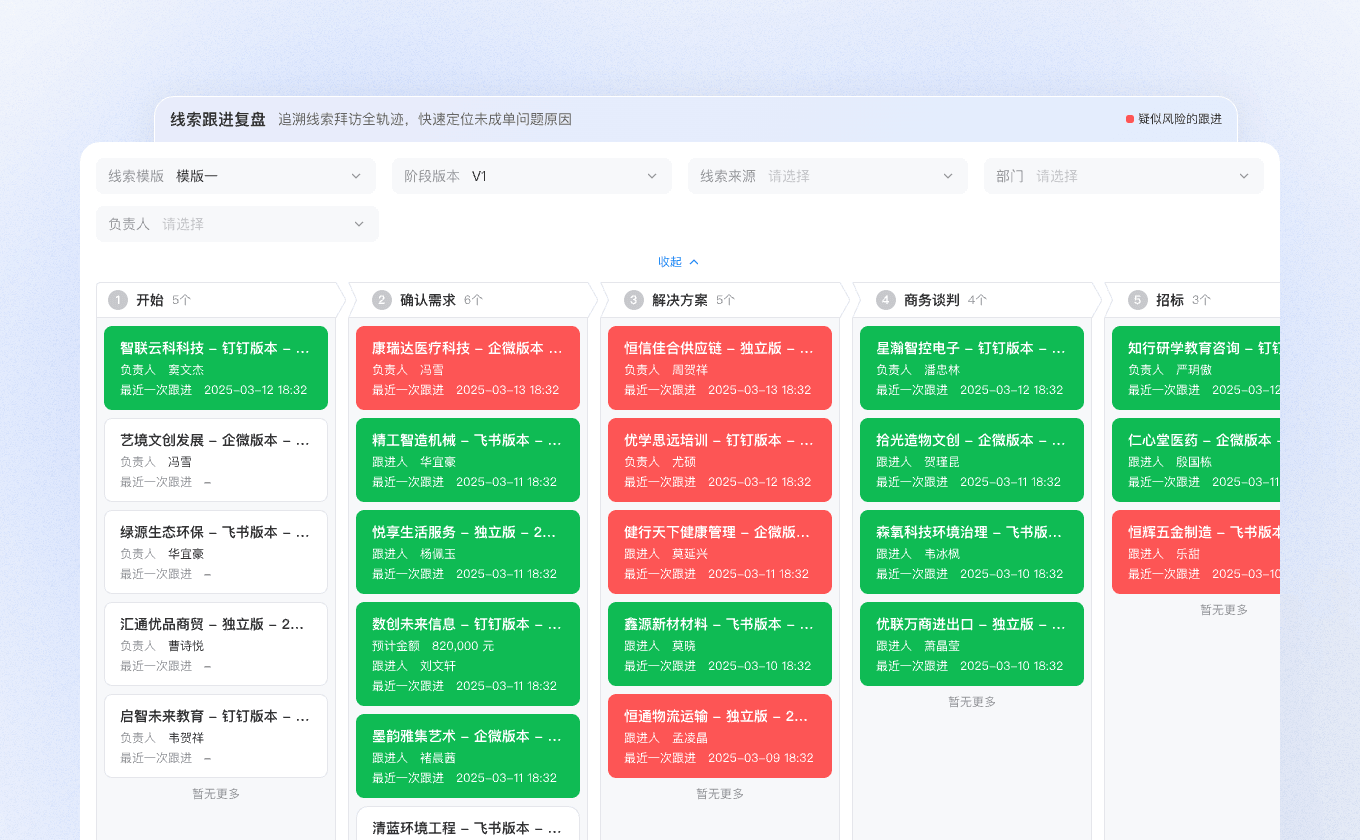Open 汇通优品商贸 lead card

[216, 644]
